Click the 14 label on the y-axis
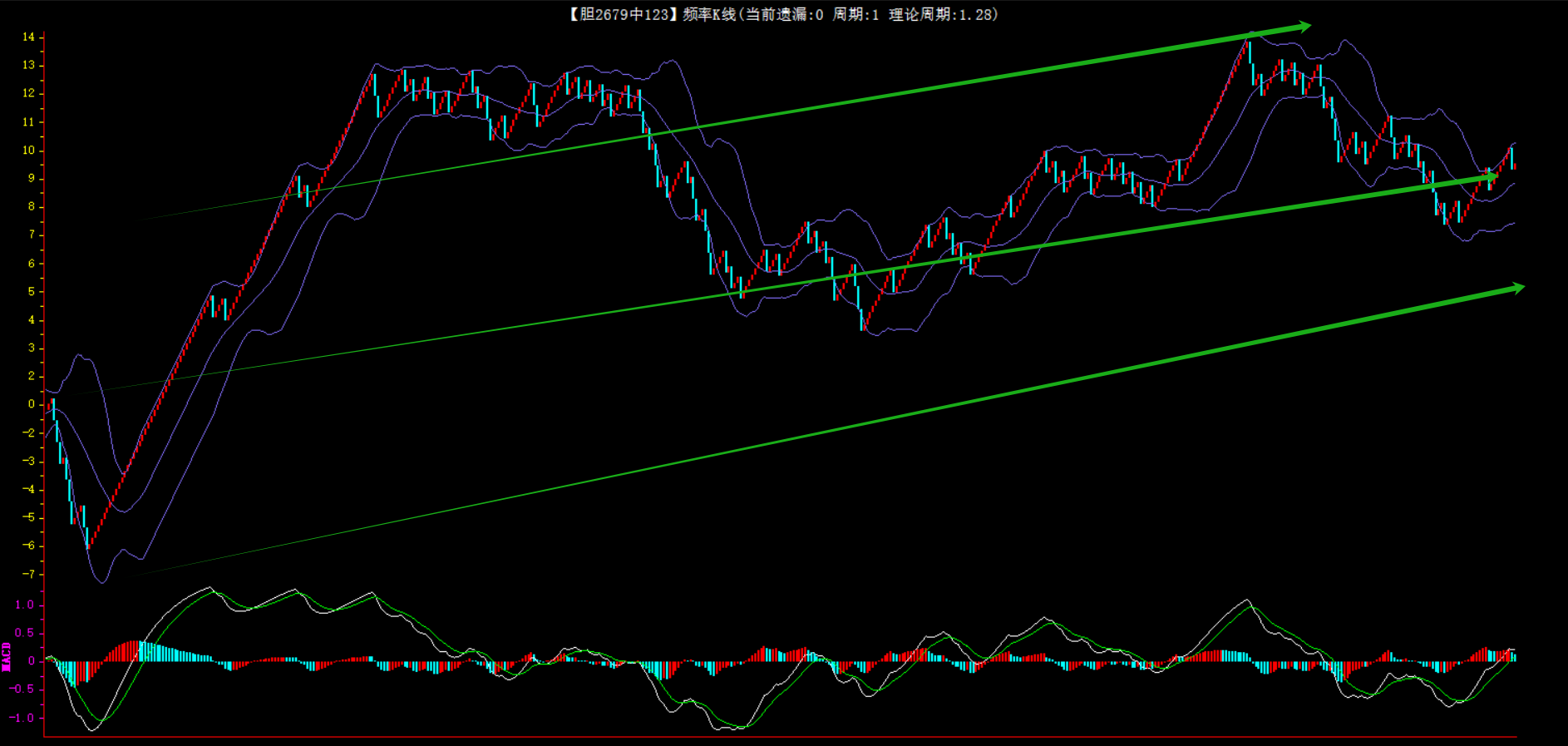The width and height of the screenshot is (1568, 746). point(29,37)
